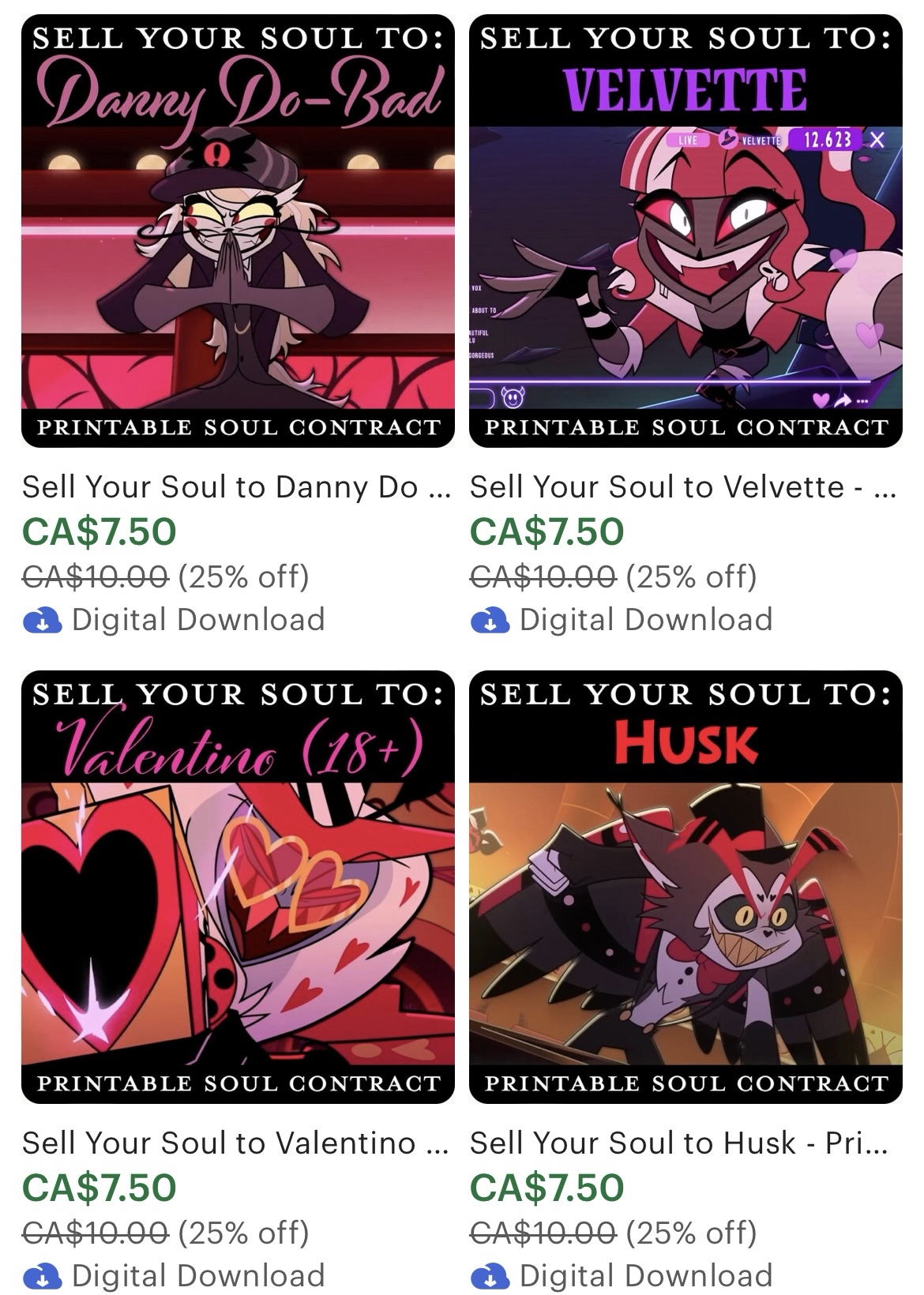Open the Husk soul contract thumbnail
This screenshot has width=924, height=1295.
coord(685,887)
